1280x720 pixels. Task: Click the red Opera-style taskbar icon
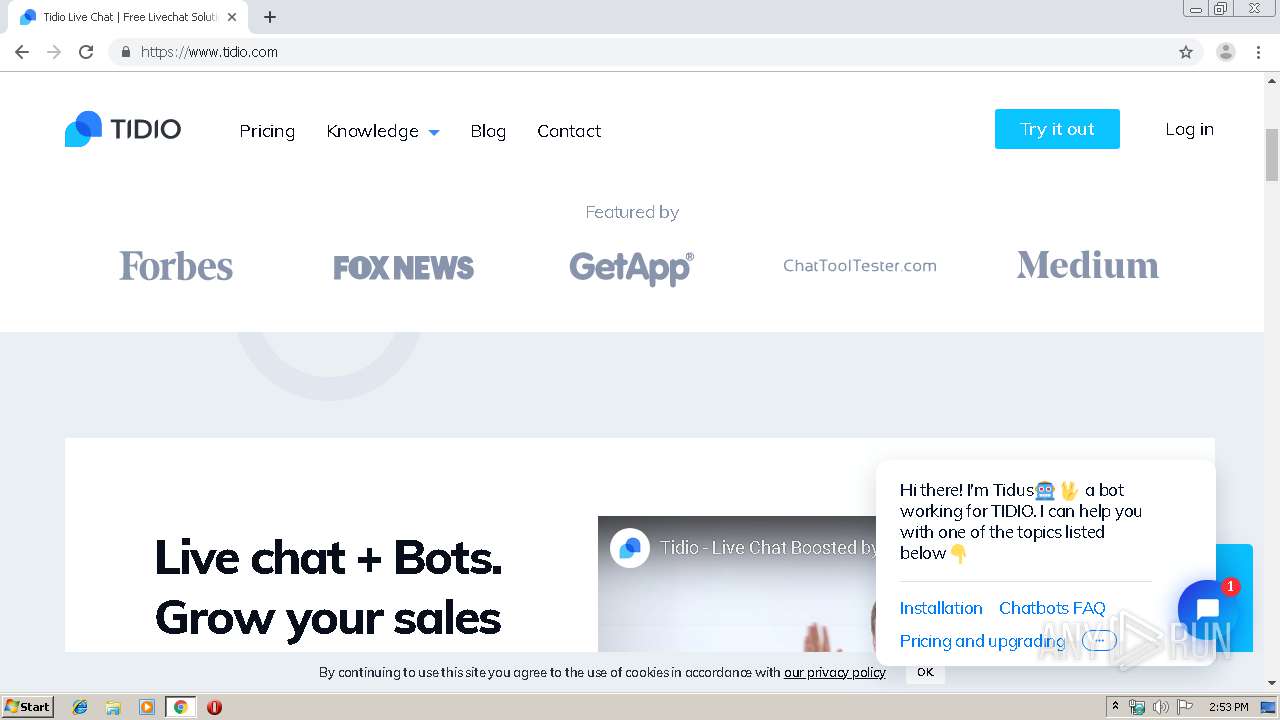click(214, 707)
